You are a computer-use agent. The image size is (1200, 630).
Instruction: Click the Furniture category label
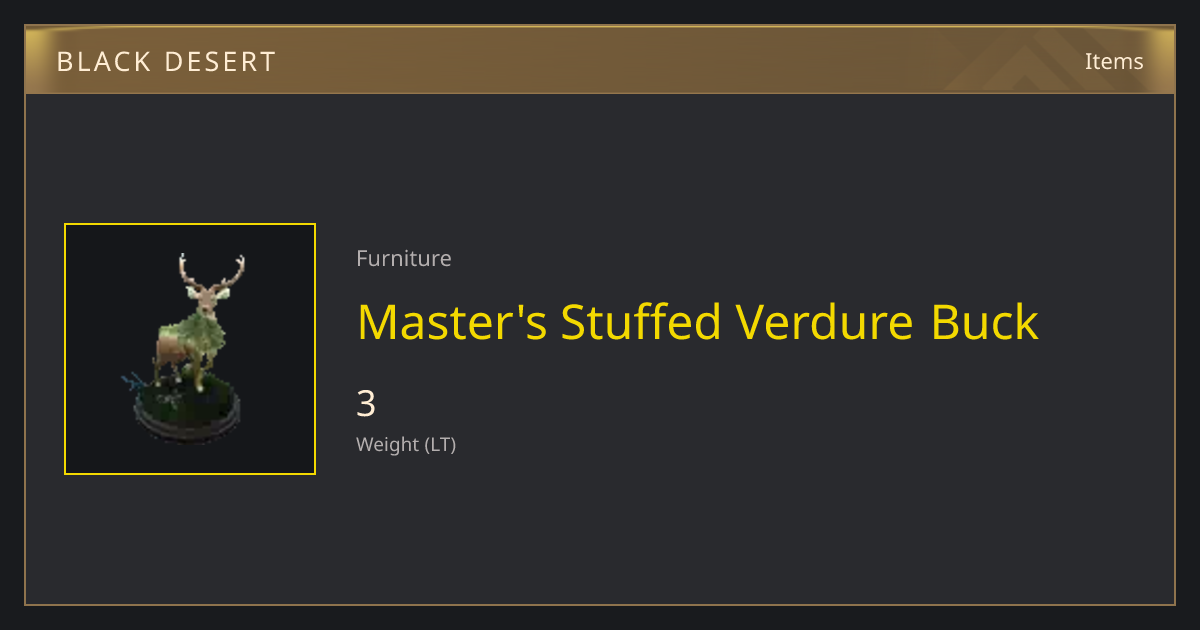pos(404,258)
